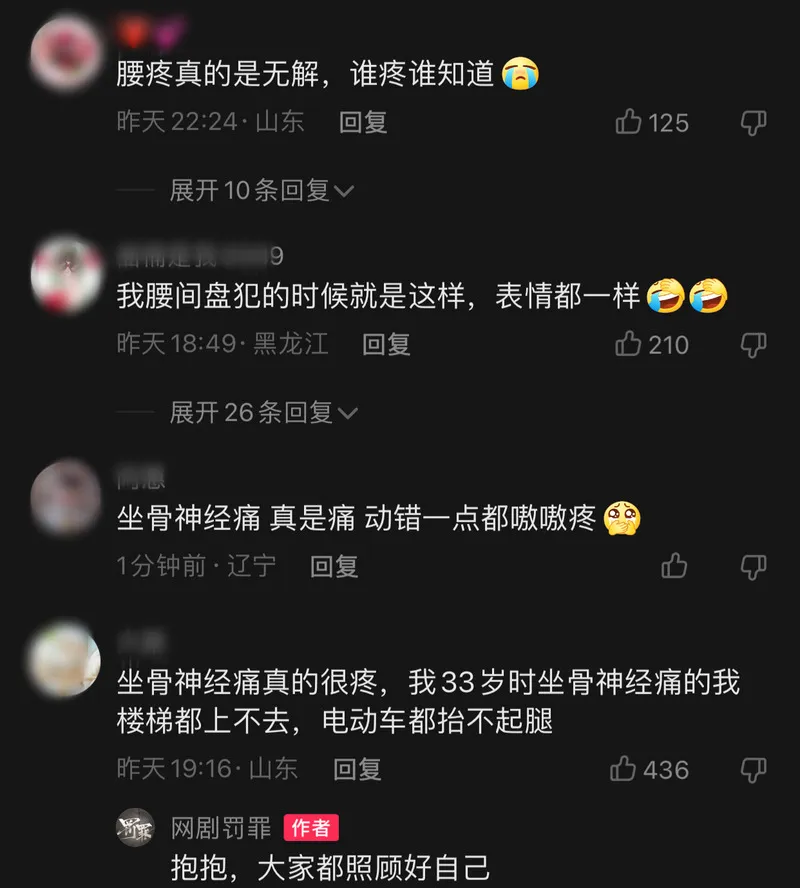Open the 网剧罚罪 avatar
This screenshot has width=800, height=888.
click(x=135, y=827)
